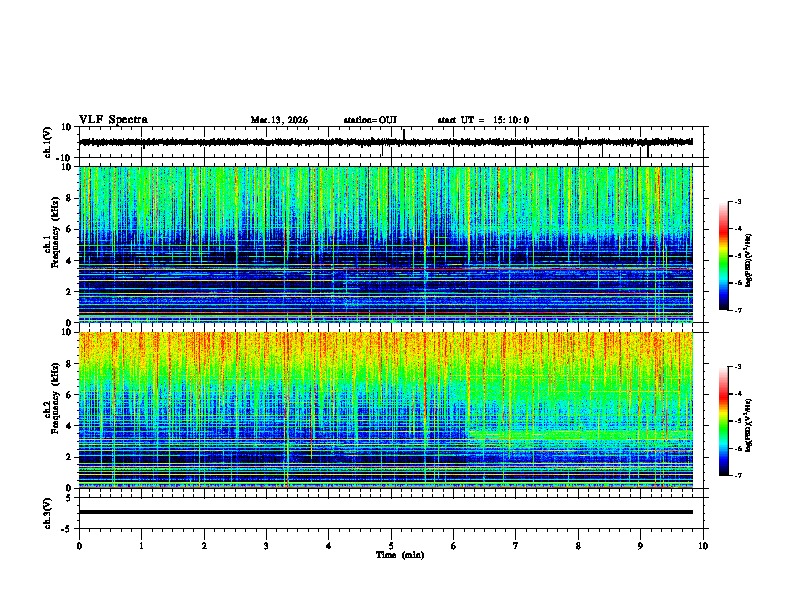Select the date "Mar.13, 2026"
The image size is (792, 612).
279,120
